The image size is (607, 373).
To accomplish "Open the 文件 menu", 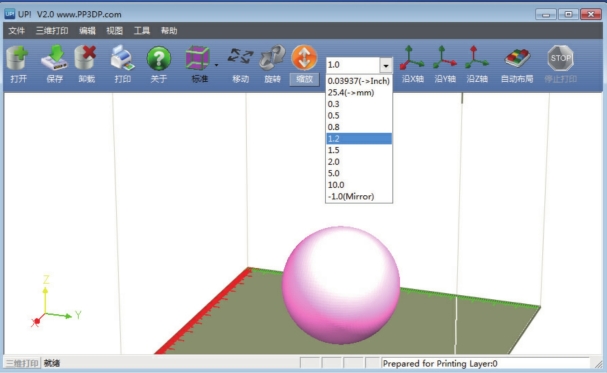I will pyautogui.click(x=17, y=31).
